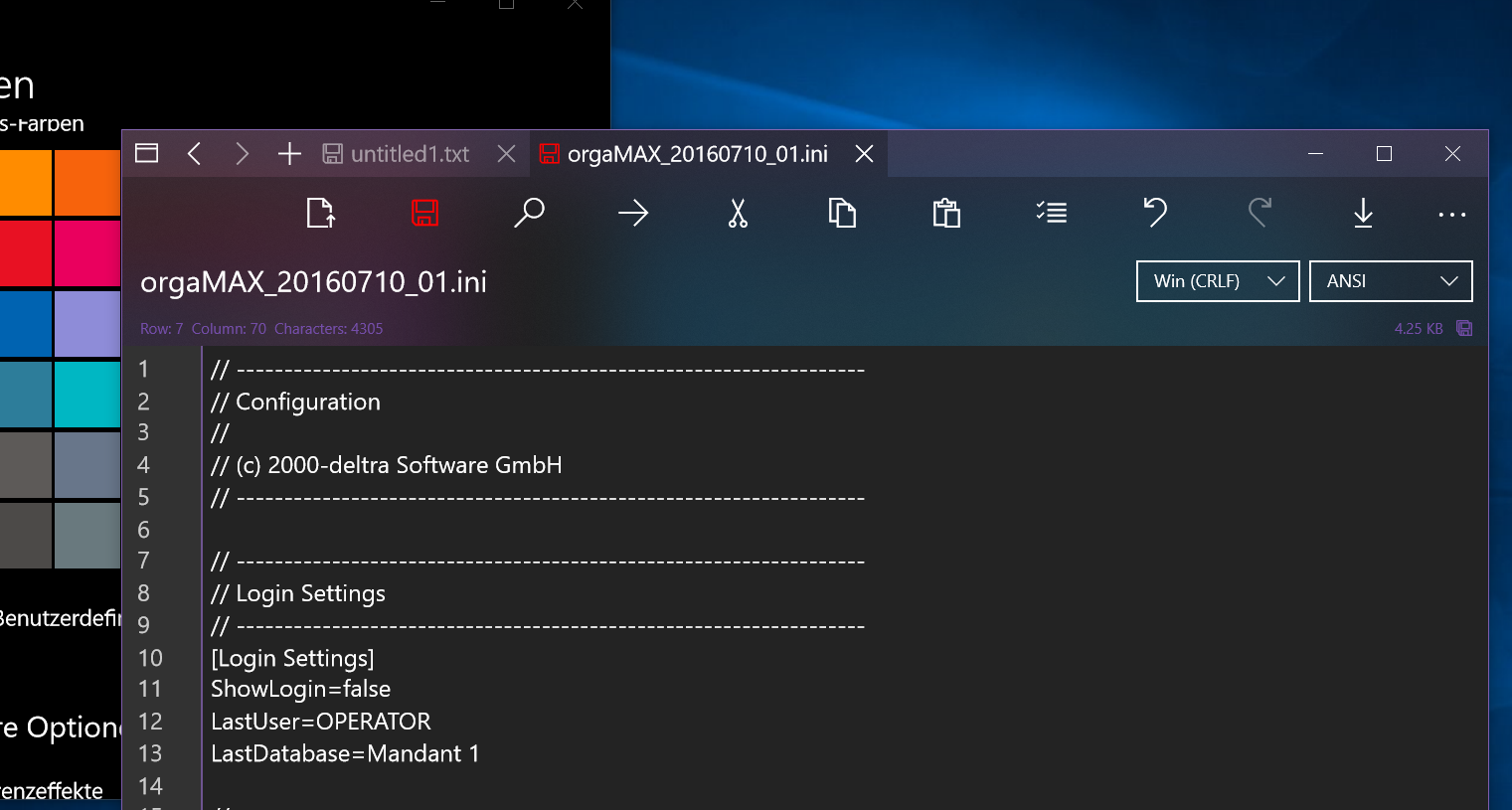Place cursor in '// Configuration' line
Viewport: 1512px width, 810px height.
click(x=295, y=402)
